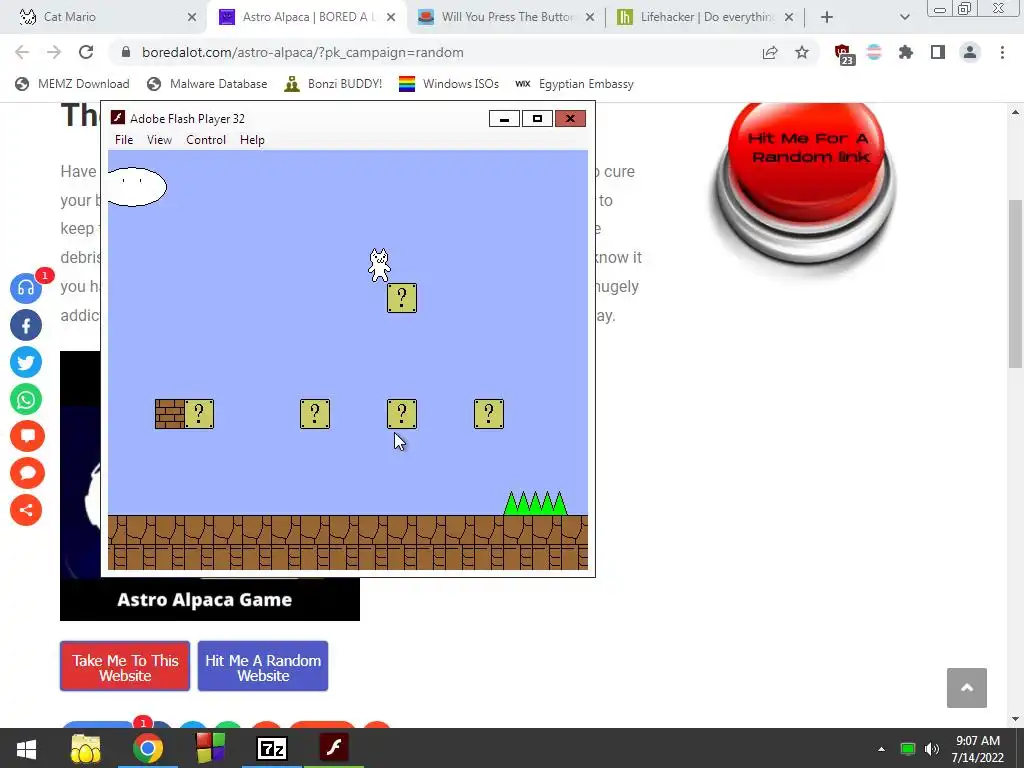The image size is (1024, 768).
Task: Open the Flash Player taskbar icon
Action: point(334,748)
